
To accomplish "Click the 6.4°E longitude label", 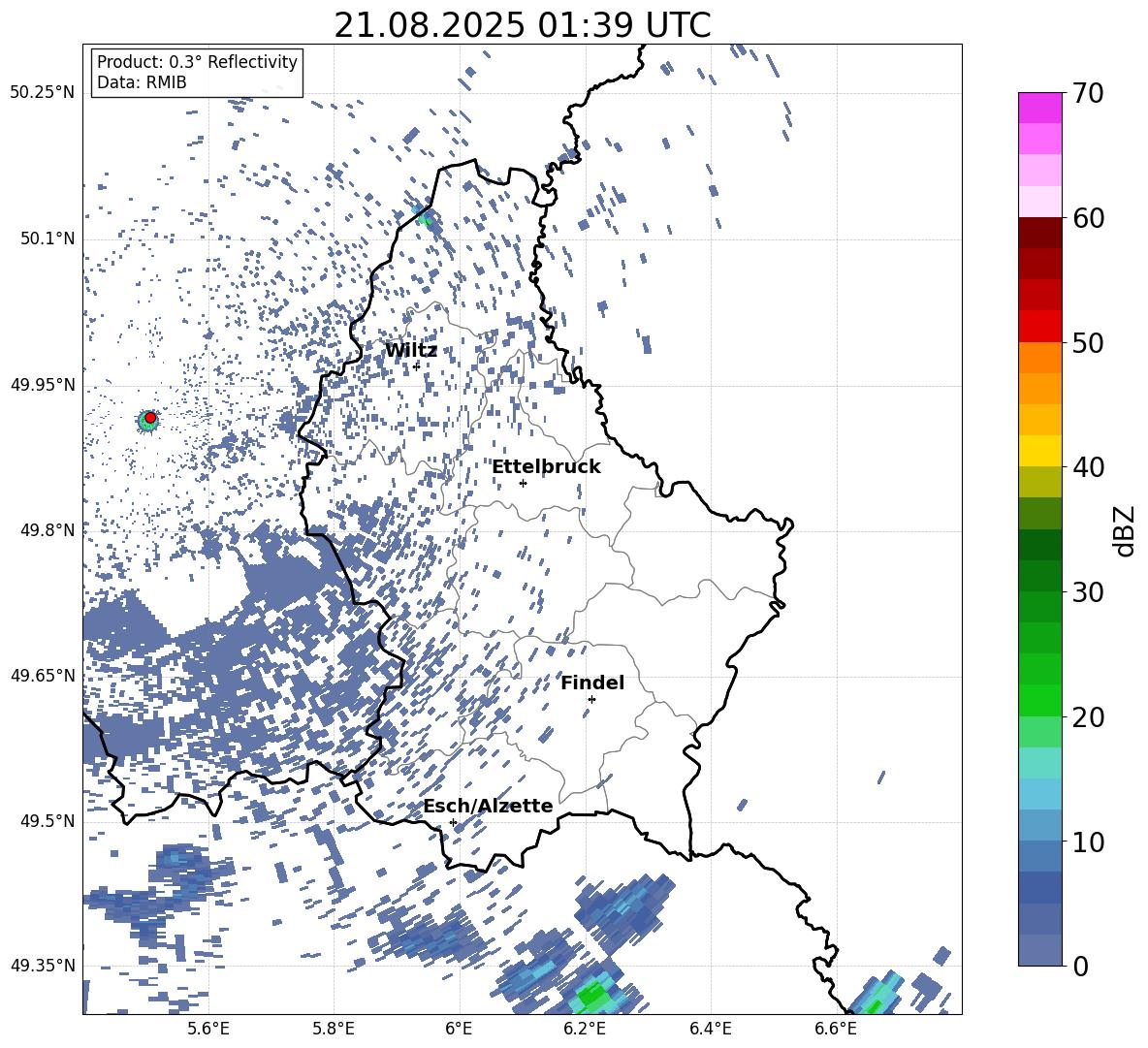I will [x=710, y=1029].
